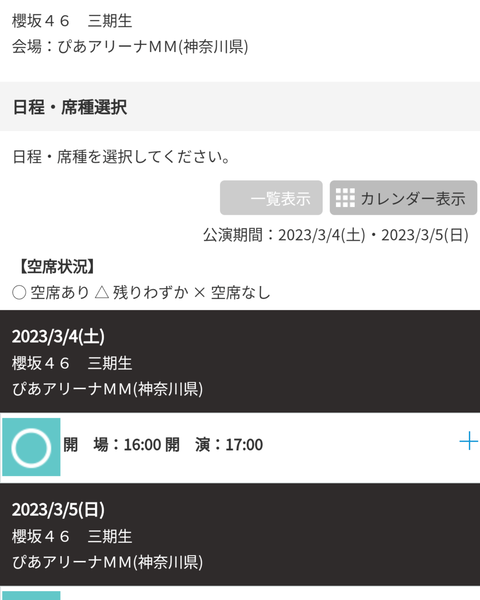Click the 【空席状況】 label
Screen dimensions: 480x600
pyautogui.click(x=57, y=266)
